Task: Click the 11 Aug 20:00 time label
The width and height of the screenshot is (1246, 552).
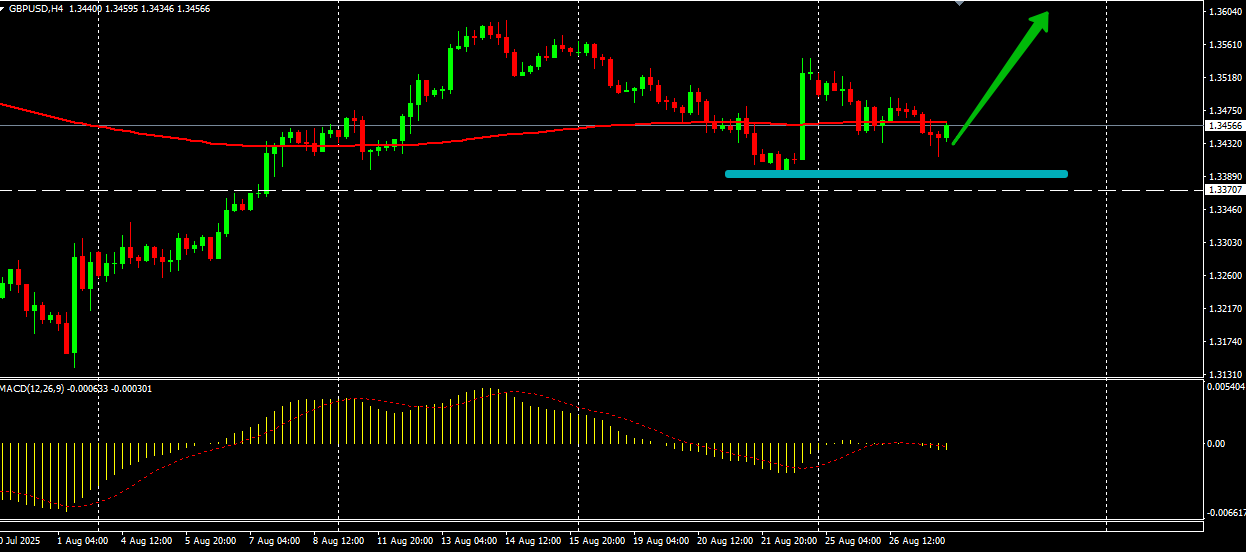Action: point(403,541)
